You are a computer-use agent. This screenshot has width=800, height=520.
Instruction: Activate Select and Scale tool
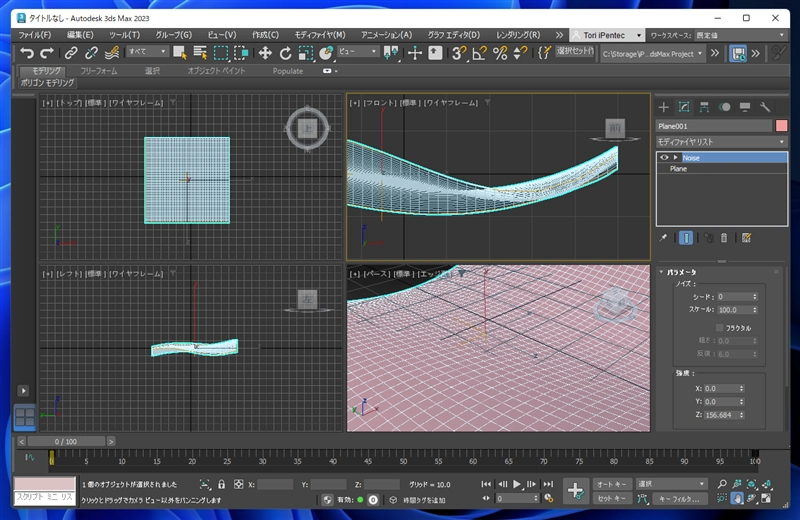pos(306,53)
